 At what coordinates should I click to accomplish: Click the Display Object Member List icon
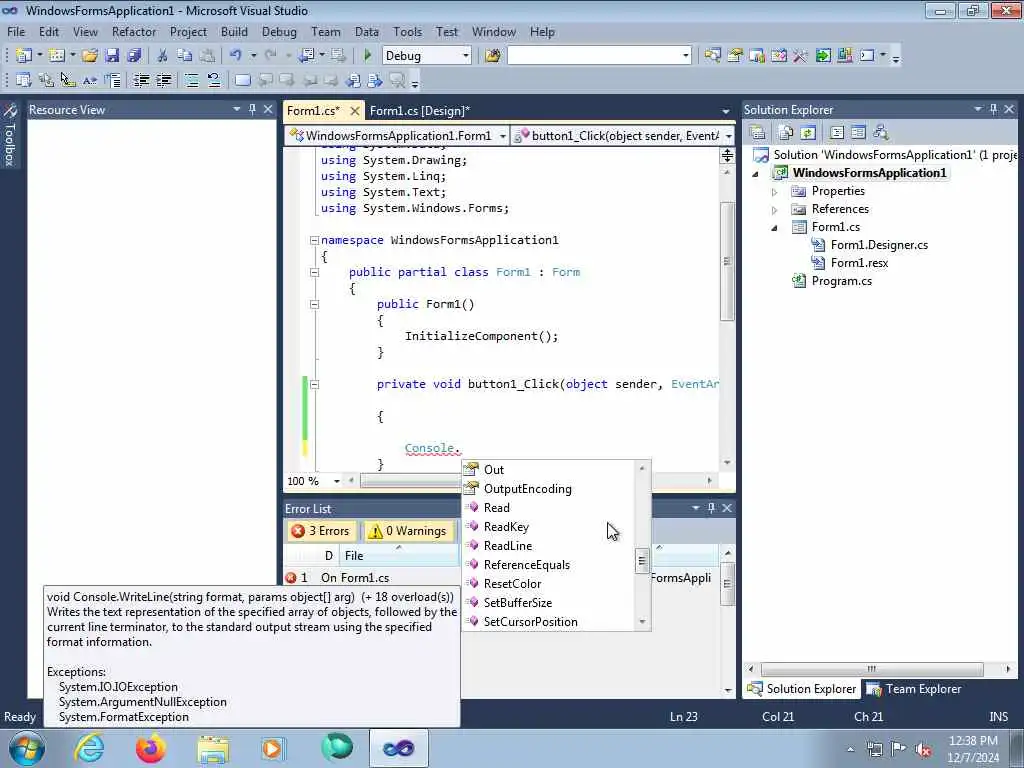(24, 80)
